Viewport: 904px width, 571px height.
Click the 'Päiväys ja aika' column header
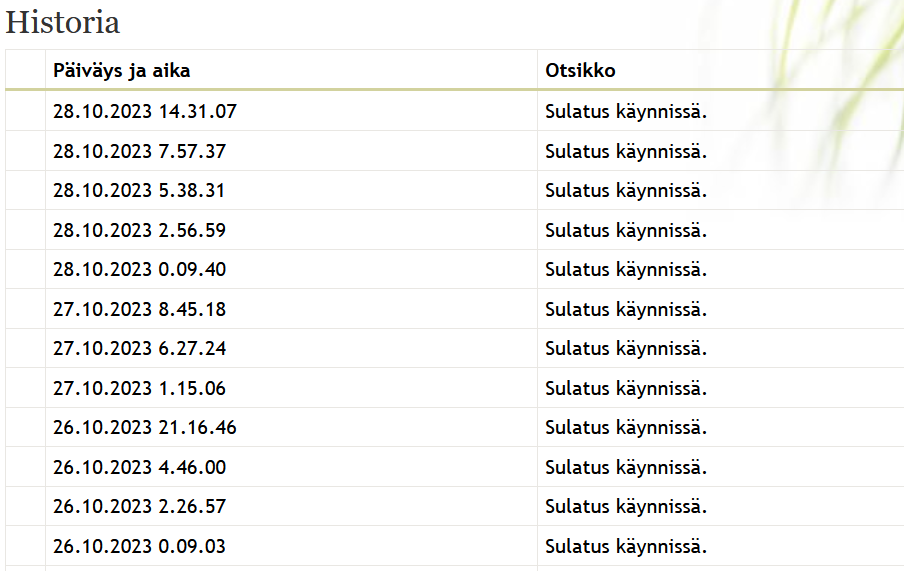[122, 71]
